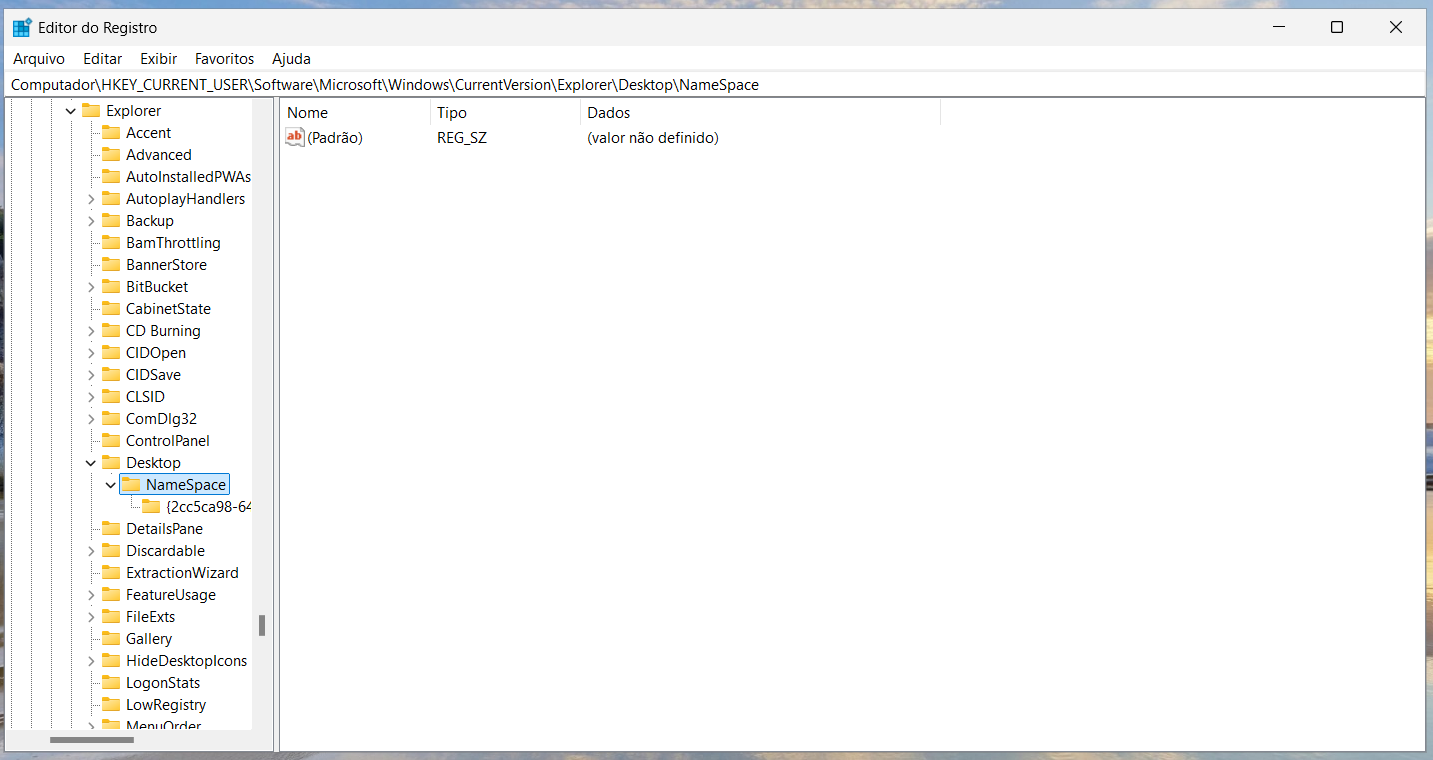Collapse the NameSpace key

coord(111,485)
